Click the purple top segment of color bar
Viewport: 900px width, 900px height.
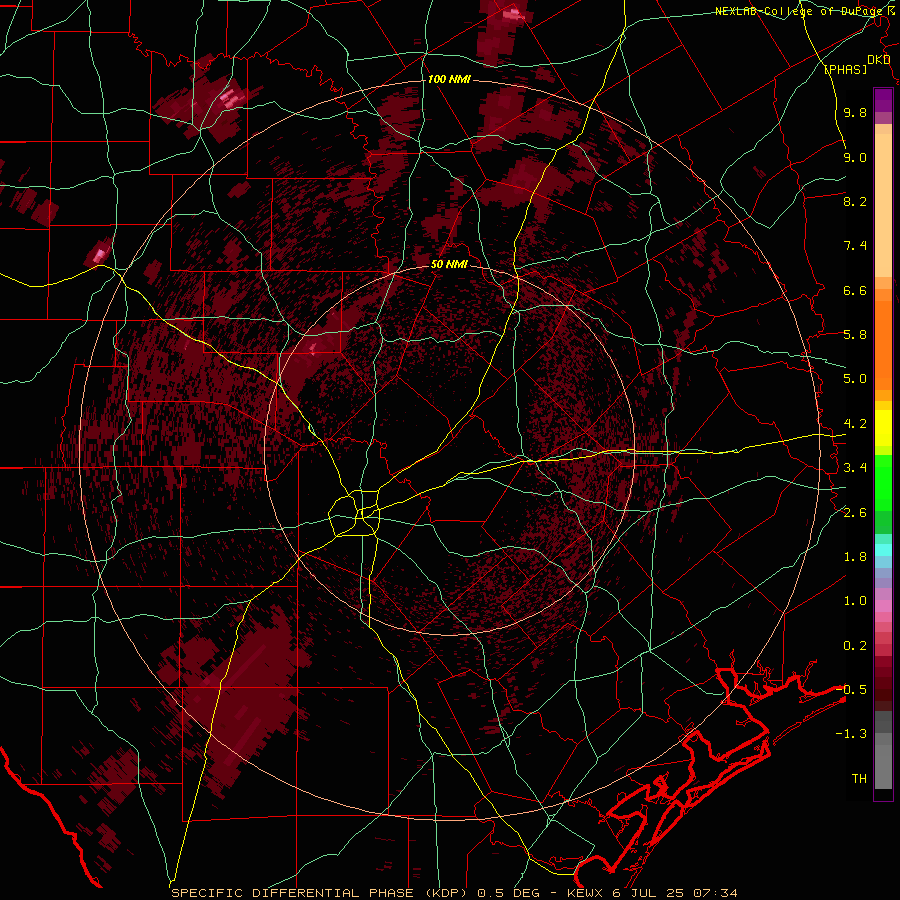[883, 100]
